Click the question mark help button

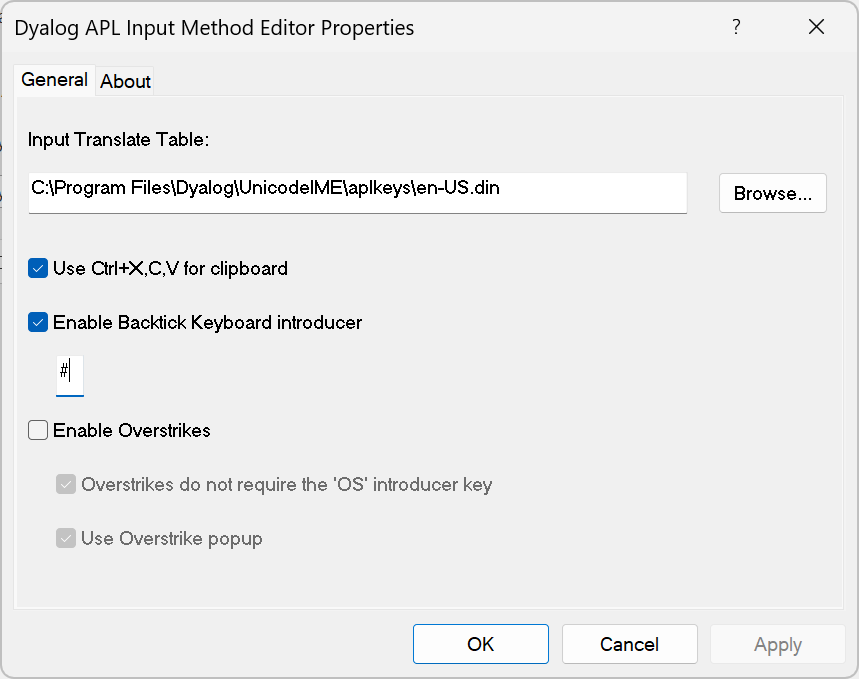click(x=736, y=28)
